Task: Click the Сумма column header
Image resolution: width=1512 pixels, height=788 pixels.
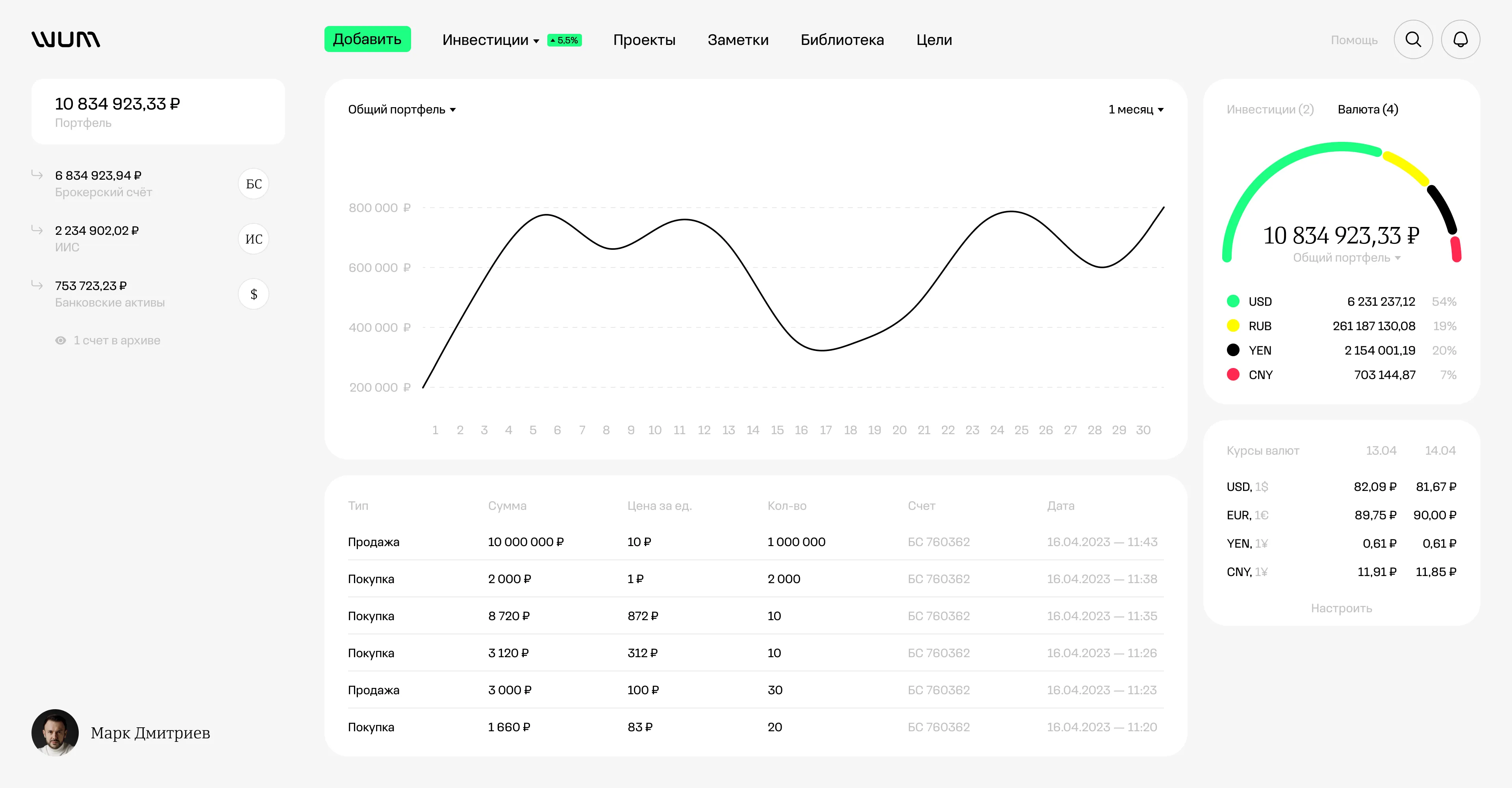Action: pos(507,506)
